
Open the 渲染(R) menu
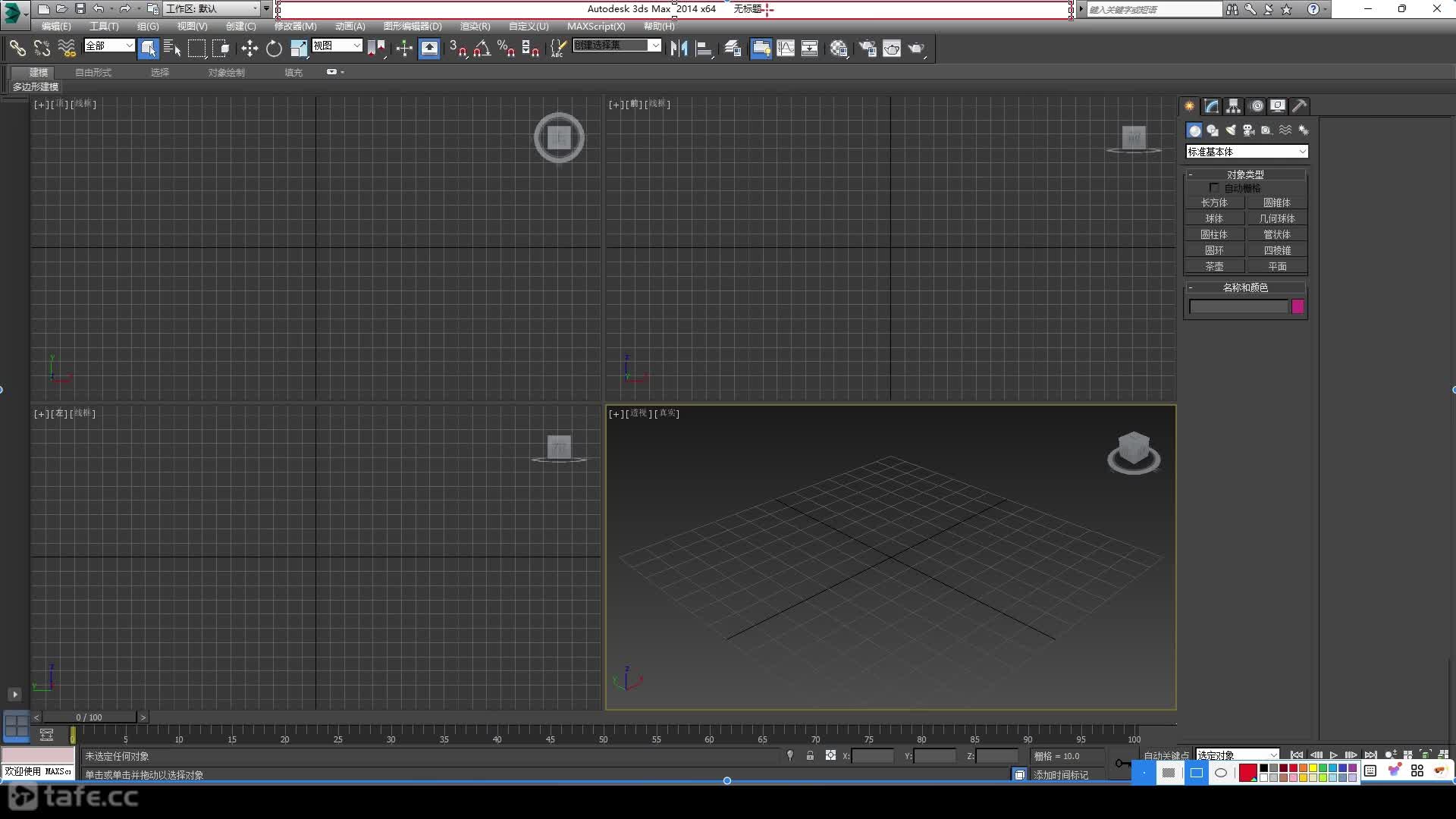coord(475,27)
